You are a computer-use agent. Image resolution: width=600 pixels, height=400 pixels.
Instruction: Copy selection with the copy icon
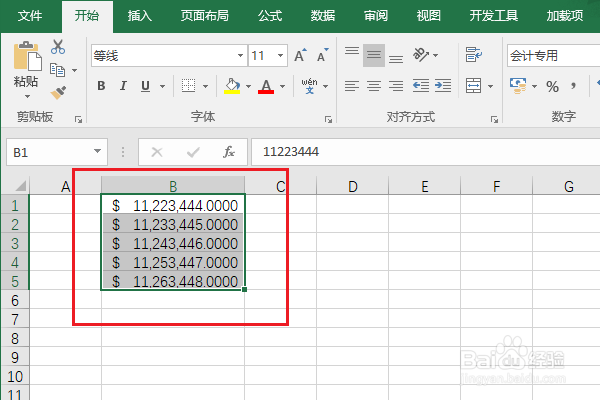point(57,70)
